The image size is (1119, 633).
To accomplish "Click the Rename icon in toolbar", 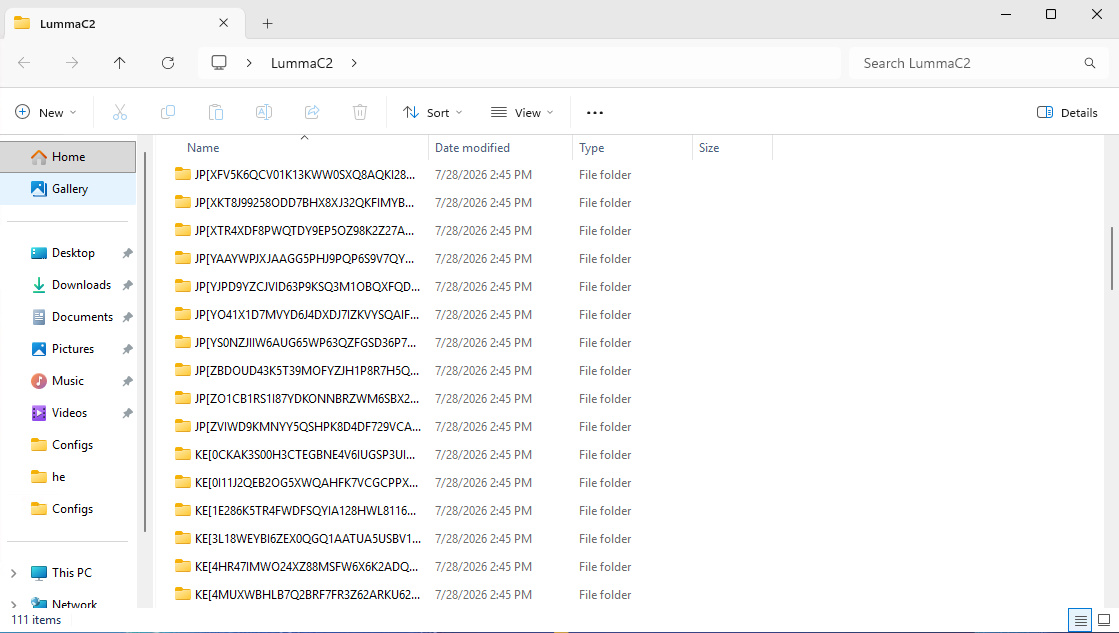I will 264,112.
